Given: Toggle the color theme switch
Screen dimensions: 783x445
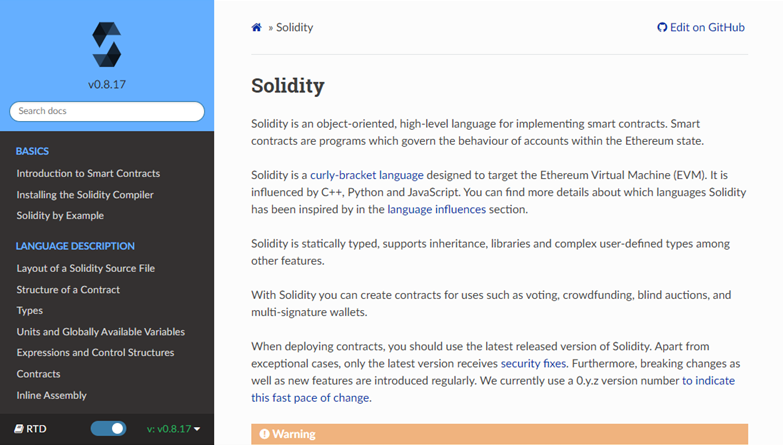Looking at the screenshot, I should pyautogui.click(x=108, y=429).
